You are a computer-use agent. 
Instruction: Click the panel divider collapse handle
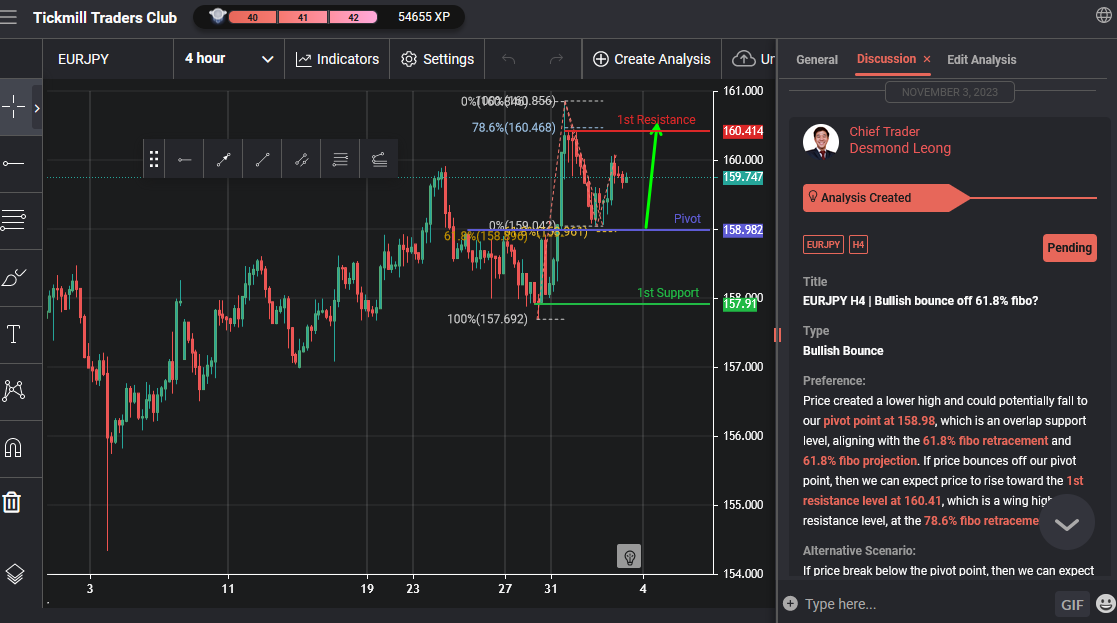tap(777, 334)
